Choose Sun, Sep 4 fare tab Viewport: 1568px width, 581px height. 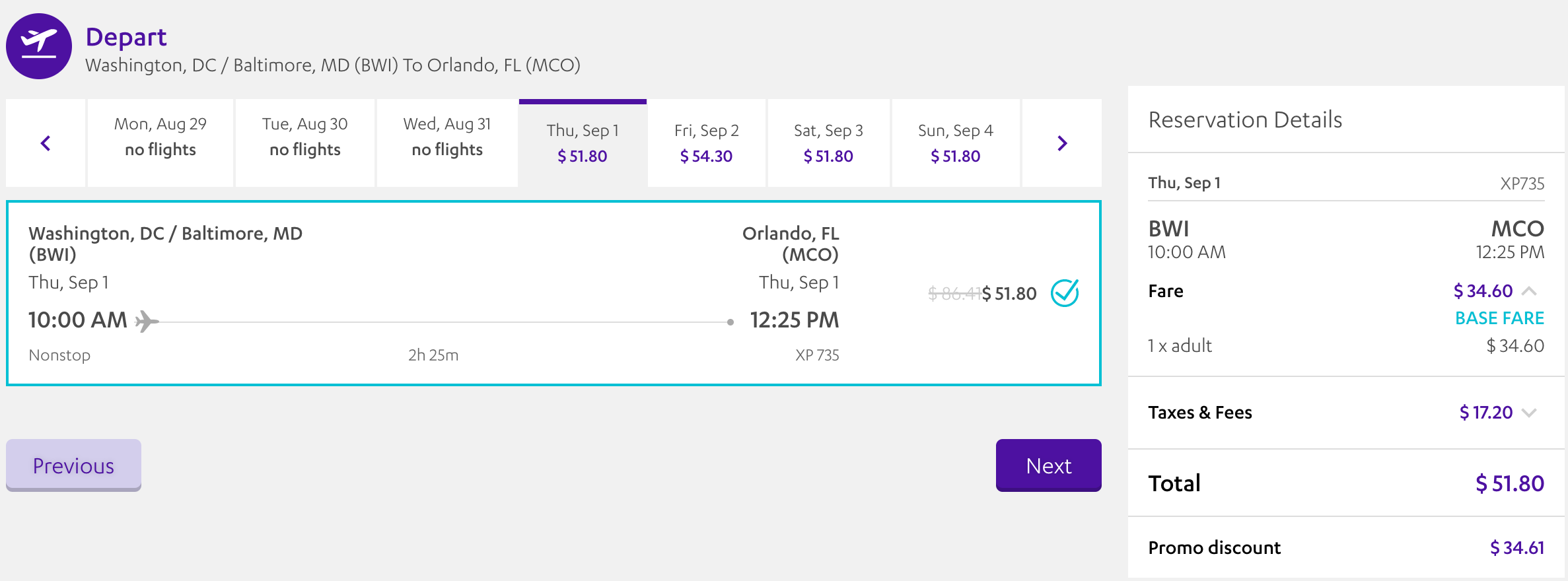(x=956, y=143)
